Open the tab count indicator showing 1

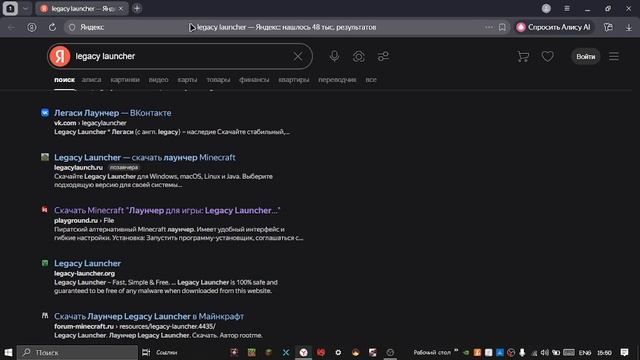(x=10, y=9)
